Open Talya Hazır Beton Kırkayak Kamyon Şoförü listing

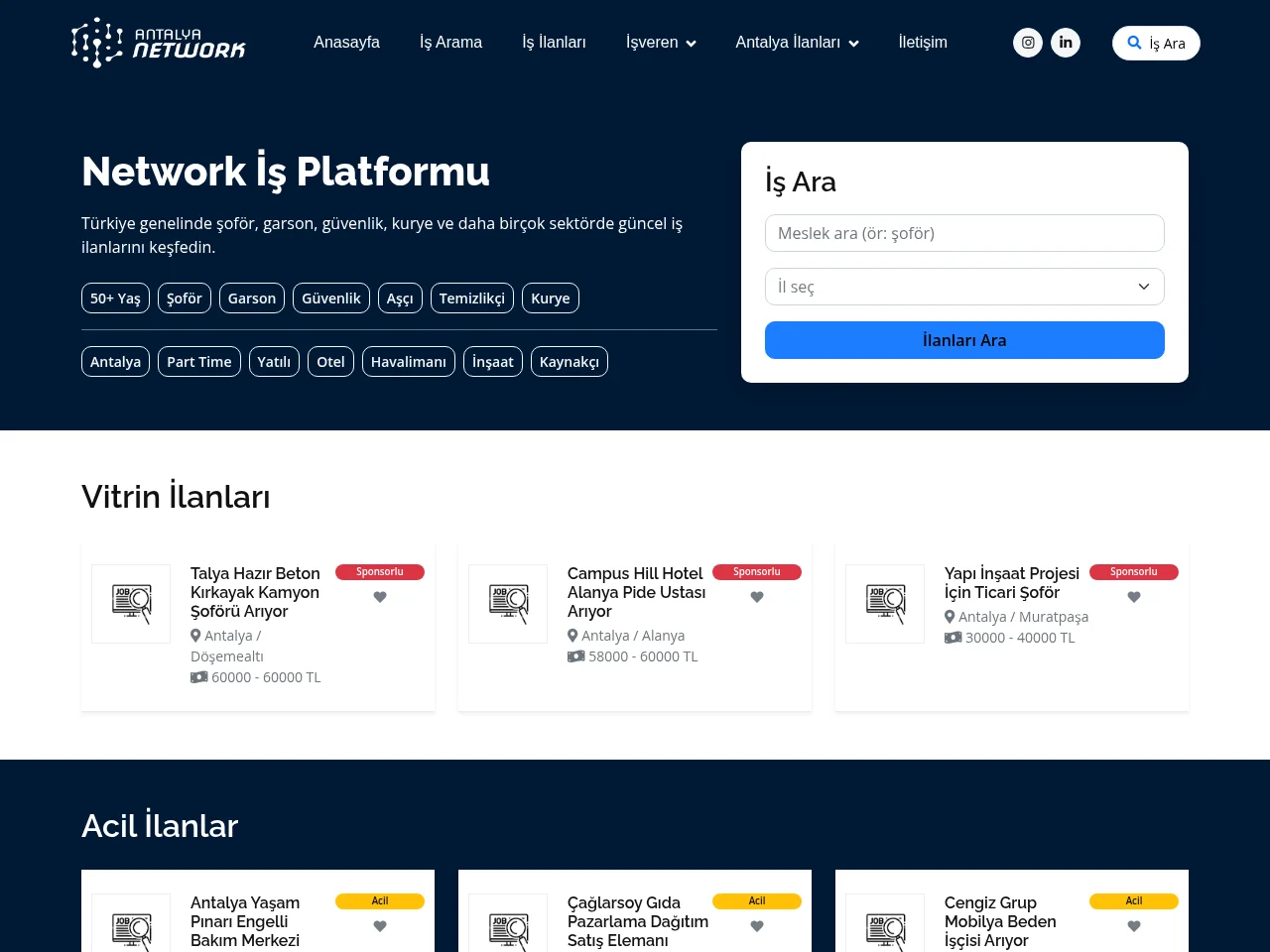coord(255,592)
